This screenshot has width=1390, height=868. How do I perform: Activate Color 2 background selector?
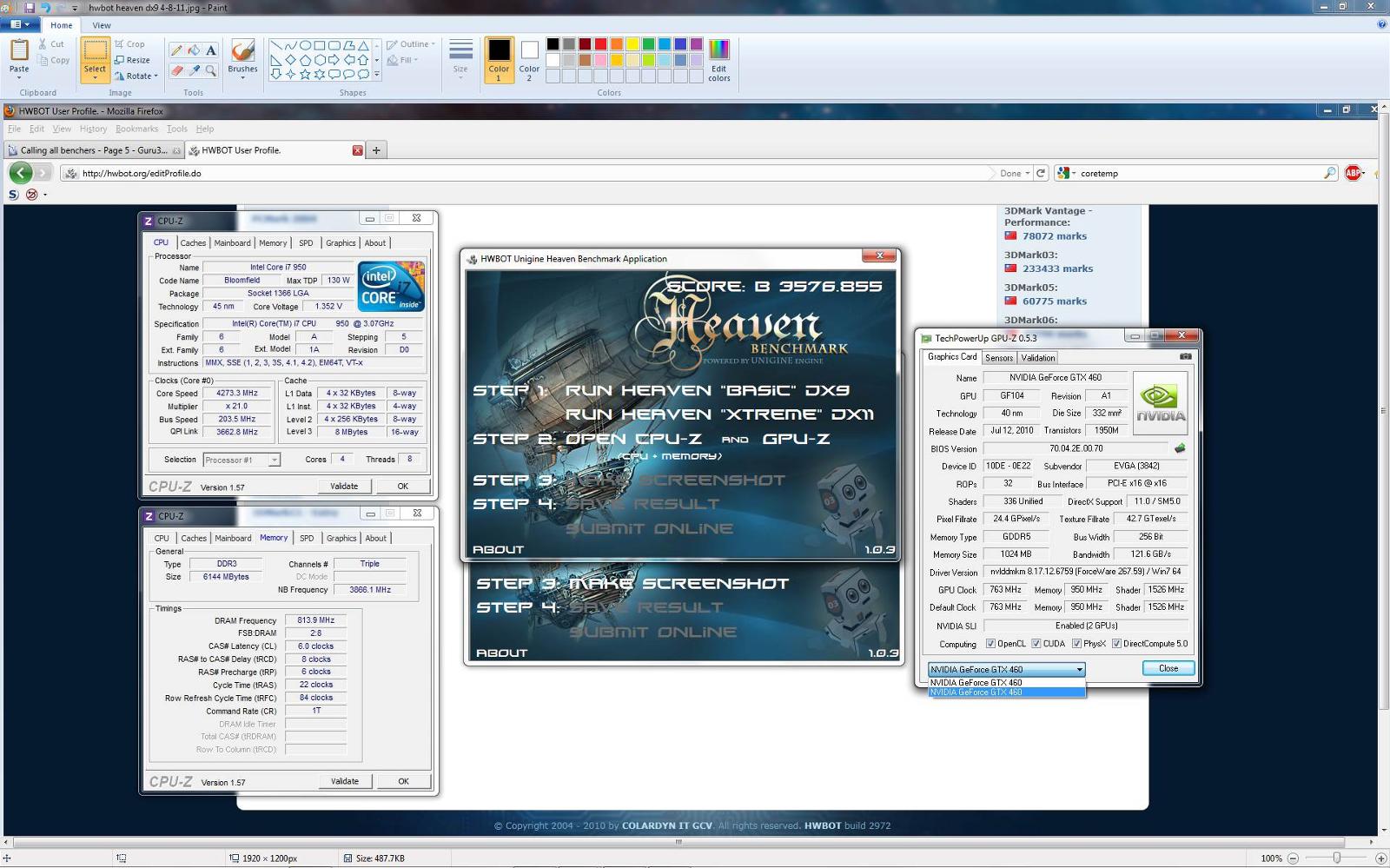pos(529,60)
